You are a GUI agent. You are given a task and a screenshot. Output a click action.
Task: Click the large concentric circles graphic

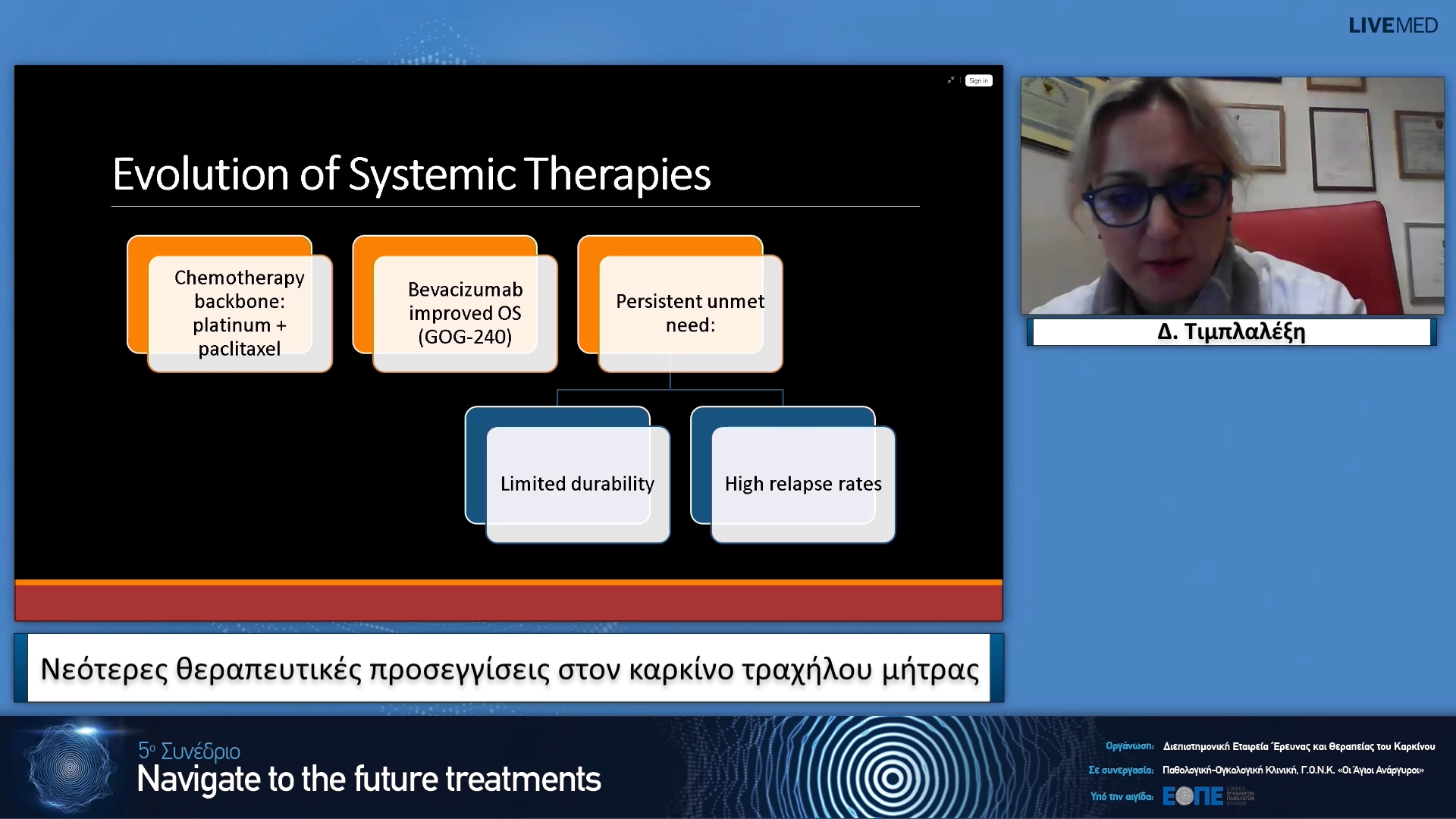(892, 777)
